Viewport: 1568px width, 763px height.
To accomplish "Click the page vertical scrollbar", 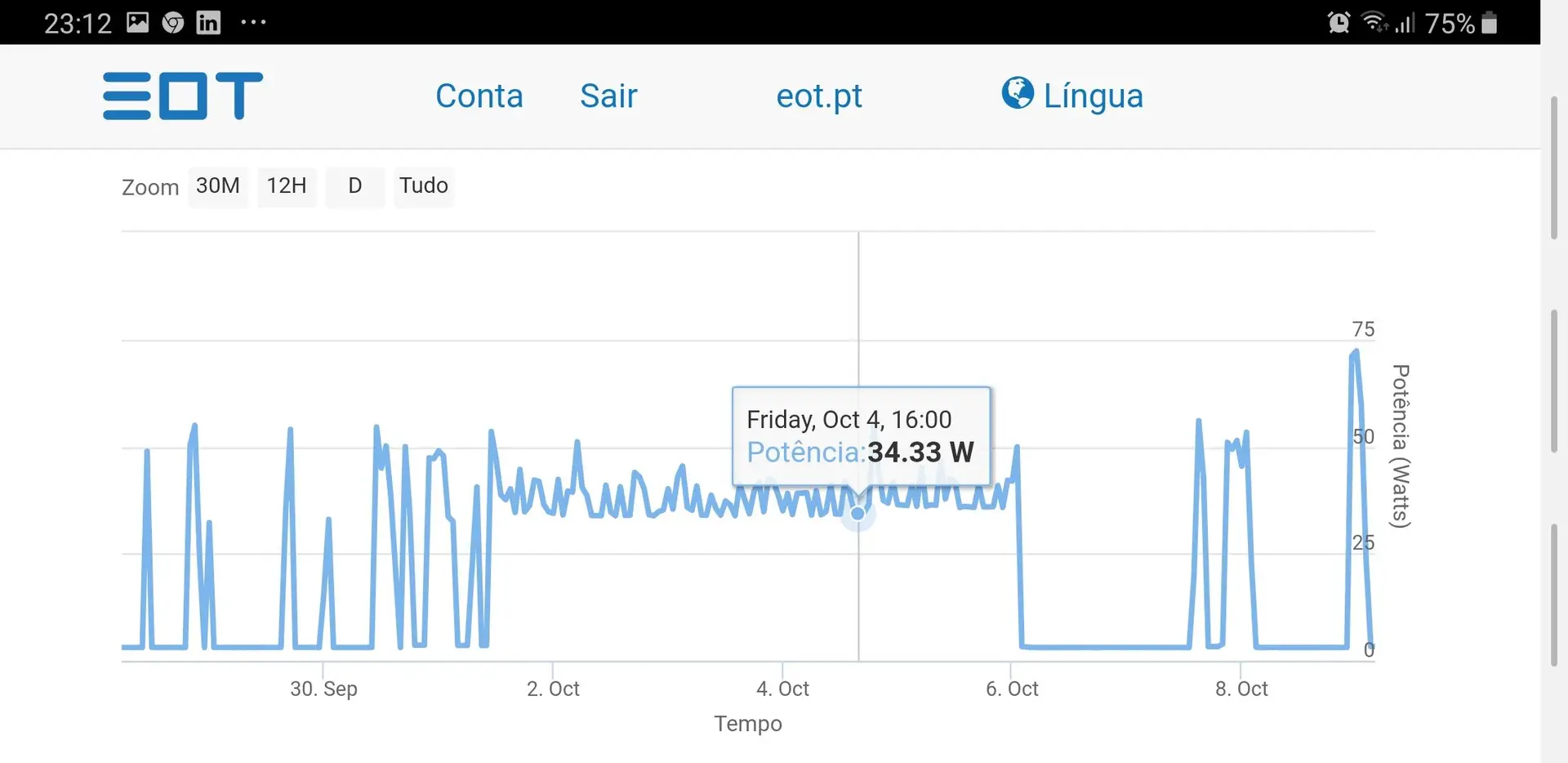I will pos(1553,167).
